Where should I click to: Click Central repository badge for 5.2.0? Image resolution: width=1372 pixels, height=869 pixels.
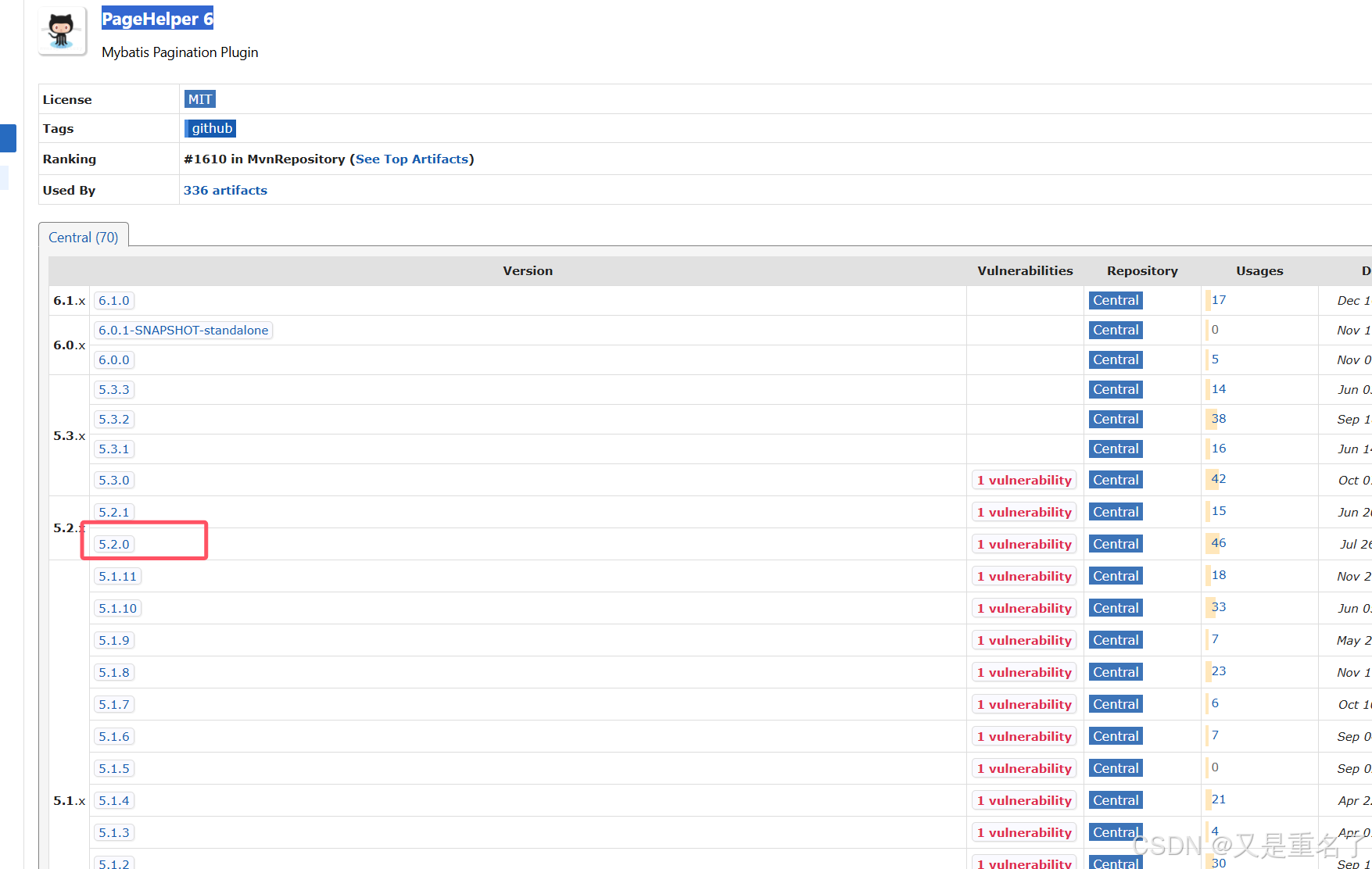[x=1116, y=544]
